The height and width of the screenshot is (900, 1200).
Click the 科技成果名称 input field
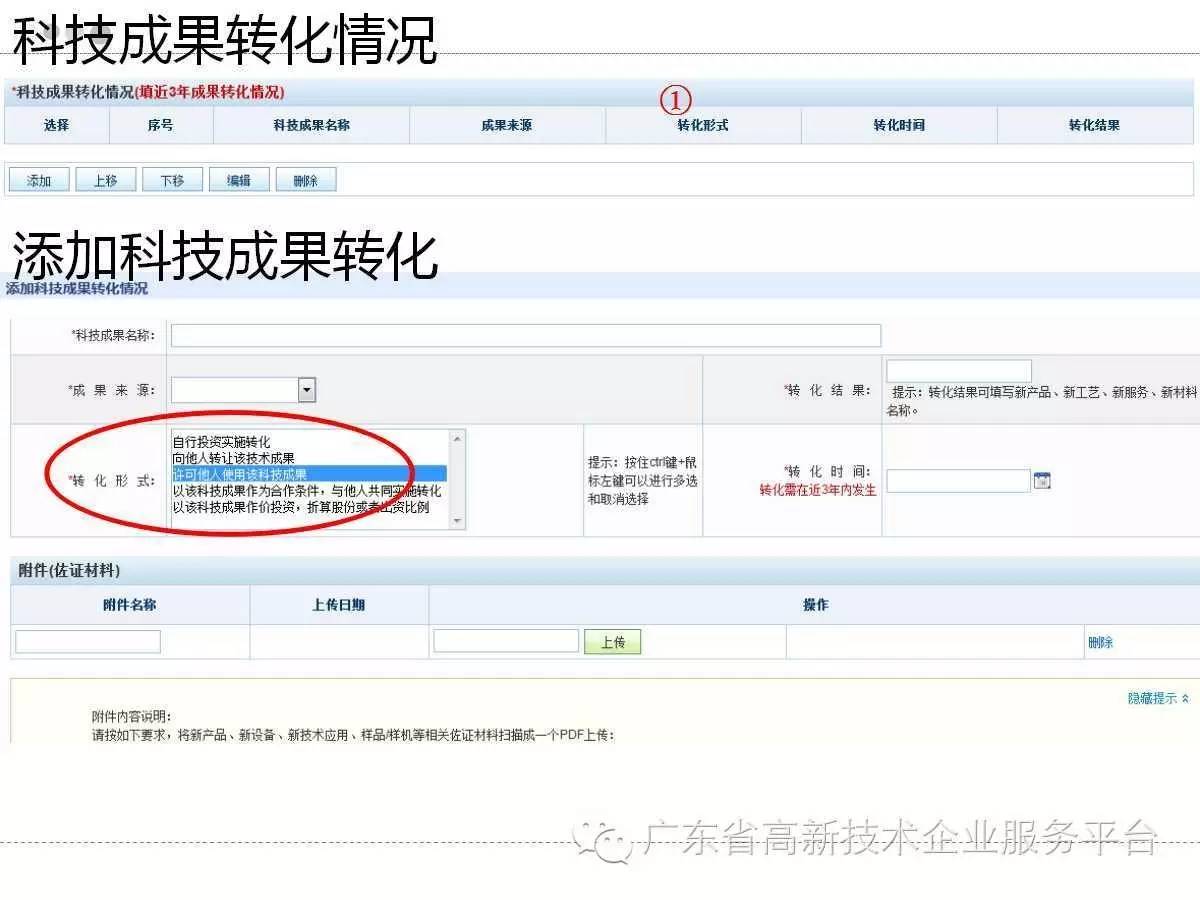(525, 336)
